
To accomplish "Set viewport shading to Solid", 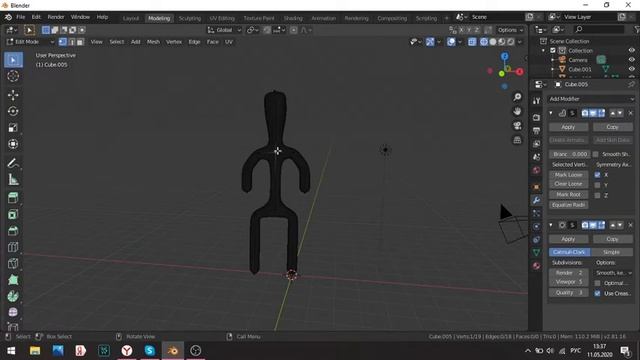I will tap(493, 42).
